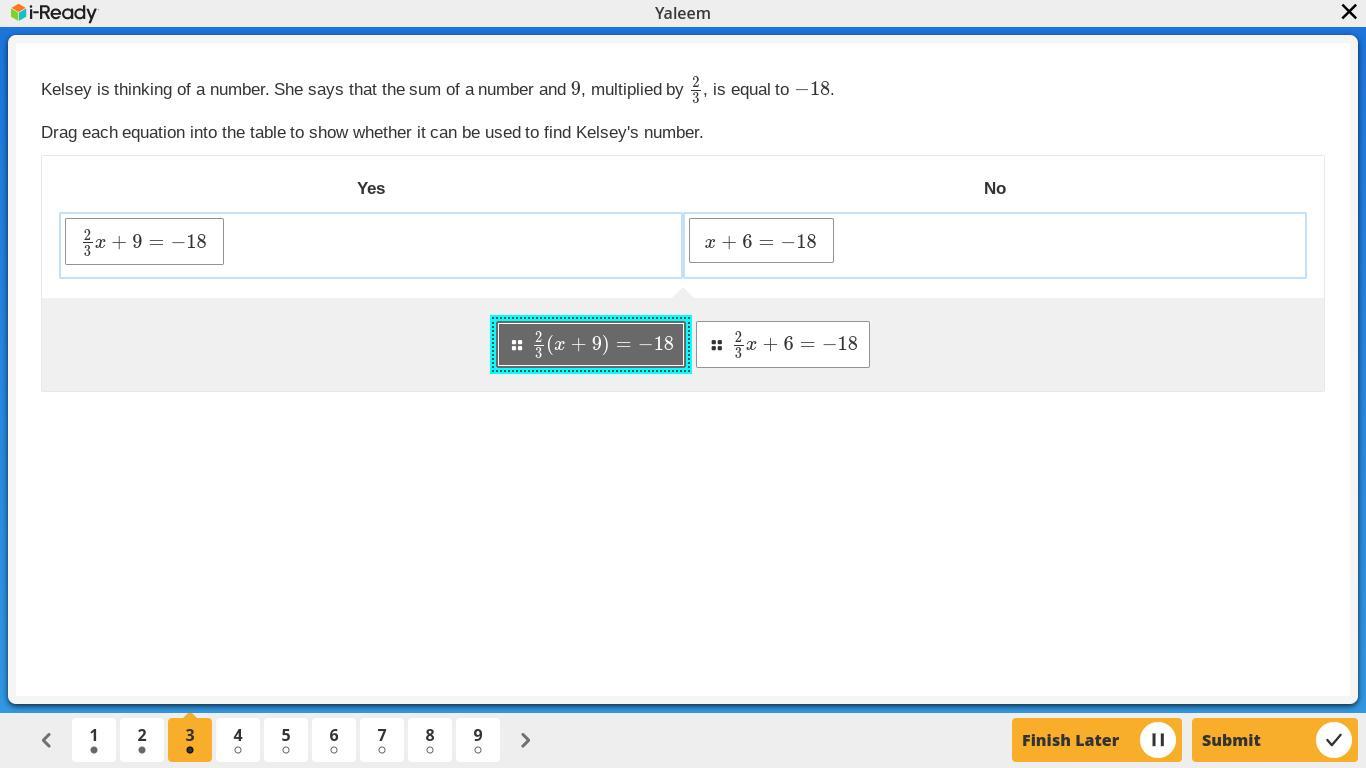Screen dimensions: 1366x768
Task: Switch to question 8
Action: [x=430, y=740]
